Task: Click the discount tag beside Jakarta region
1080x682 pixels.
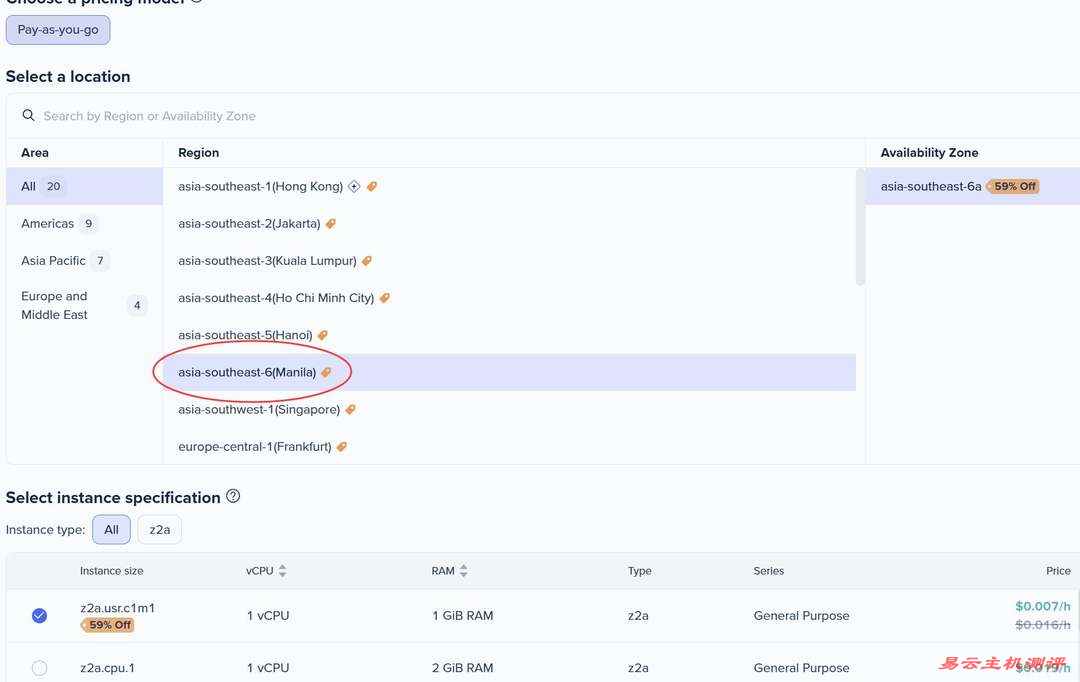Action: 331,224
